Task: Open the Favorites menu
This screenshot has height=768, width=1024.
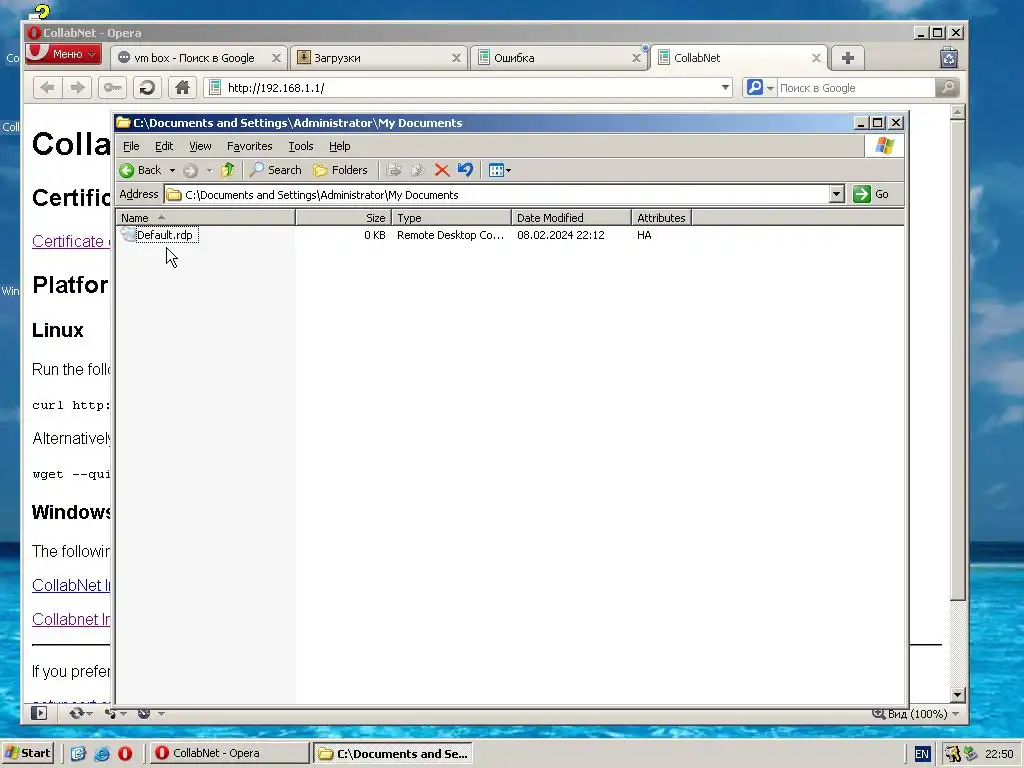Action: [x=249, y=146]
